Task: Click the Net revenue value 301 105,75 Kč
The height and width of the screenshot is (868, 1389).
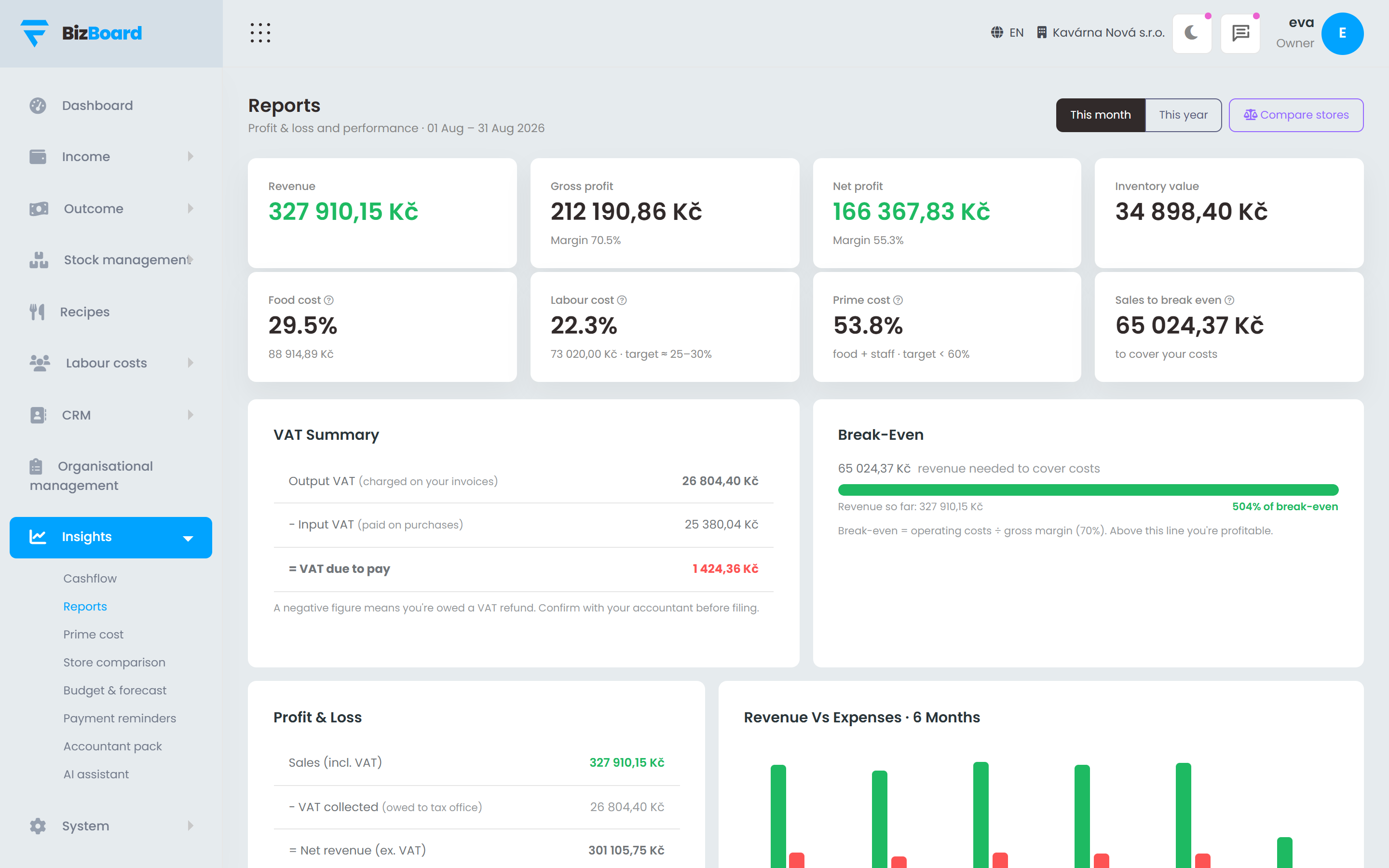Action: [626, 850]
